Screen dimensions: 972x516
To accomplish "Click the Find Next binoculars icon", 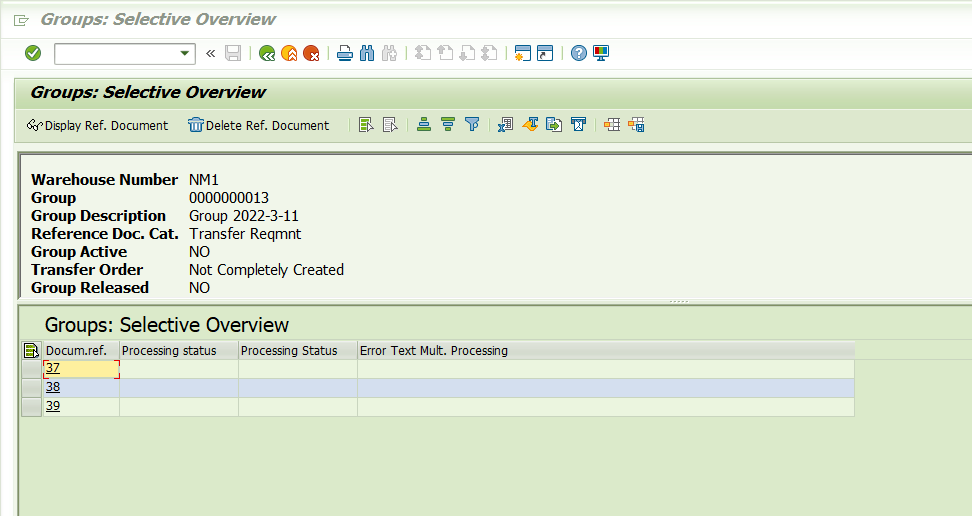I will click(389, 53).
